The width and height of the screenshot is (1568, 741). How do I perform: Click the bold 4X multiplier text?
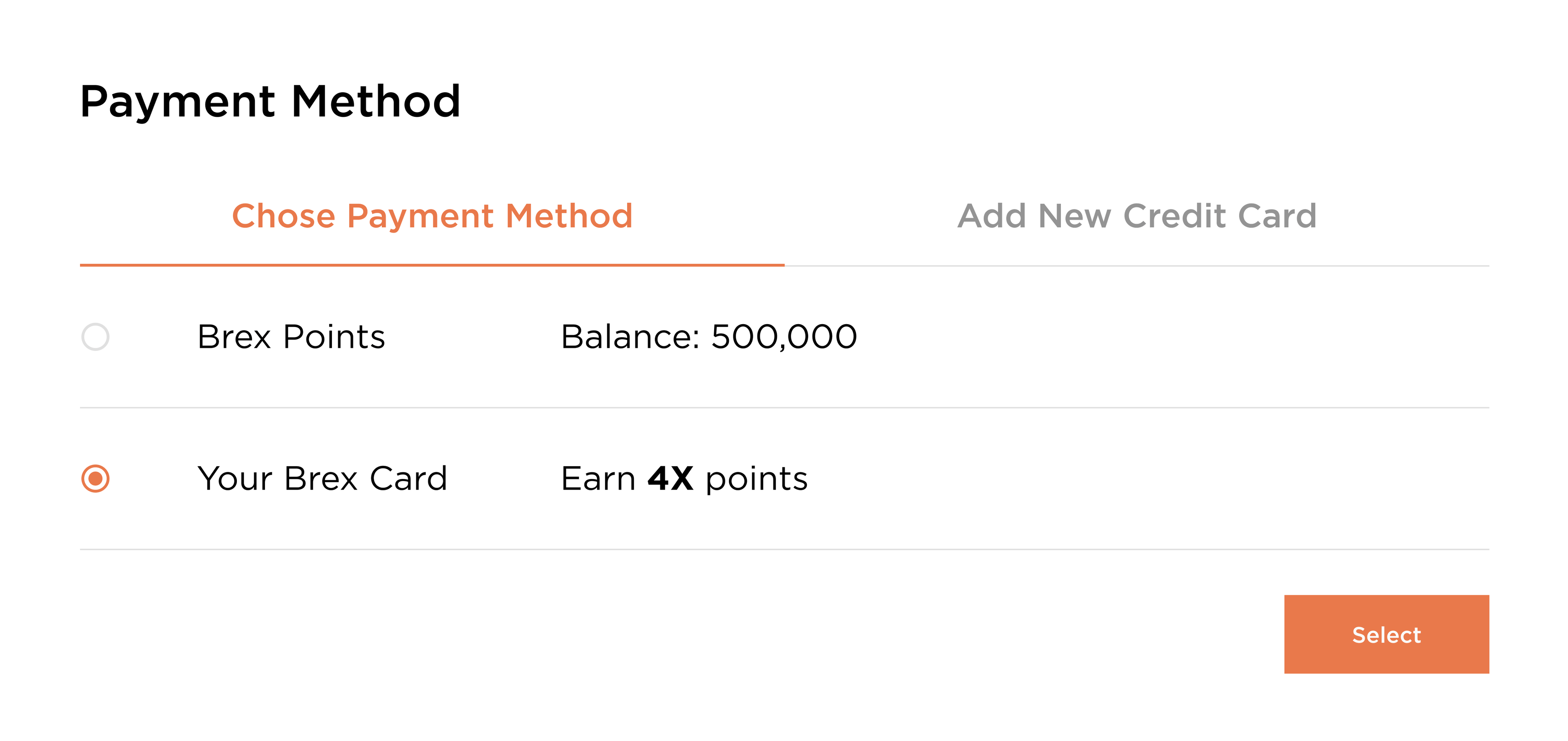670,478
